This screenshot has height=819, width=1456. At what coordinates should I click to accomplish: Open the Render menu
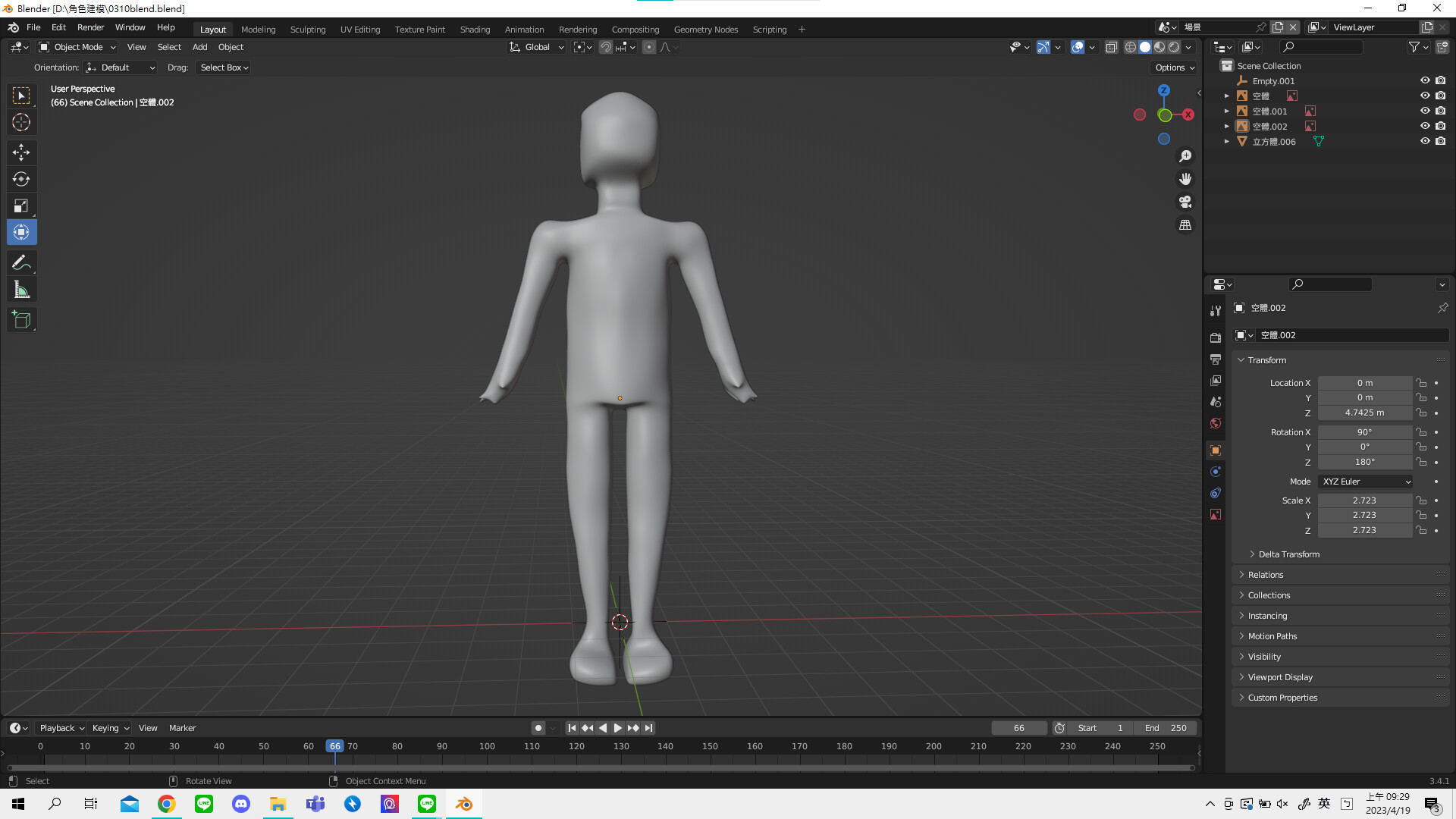click(x=90, y=27)
